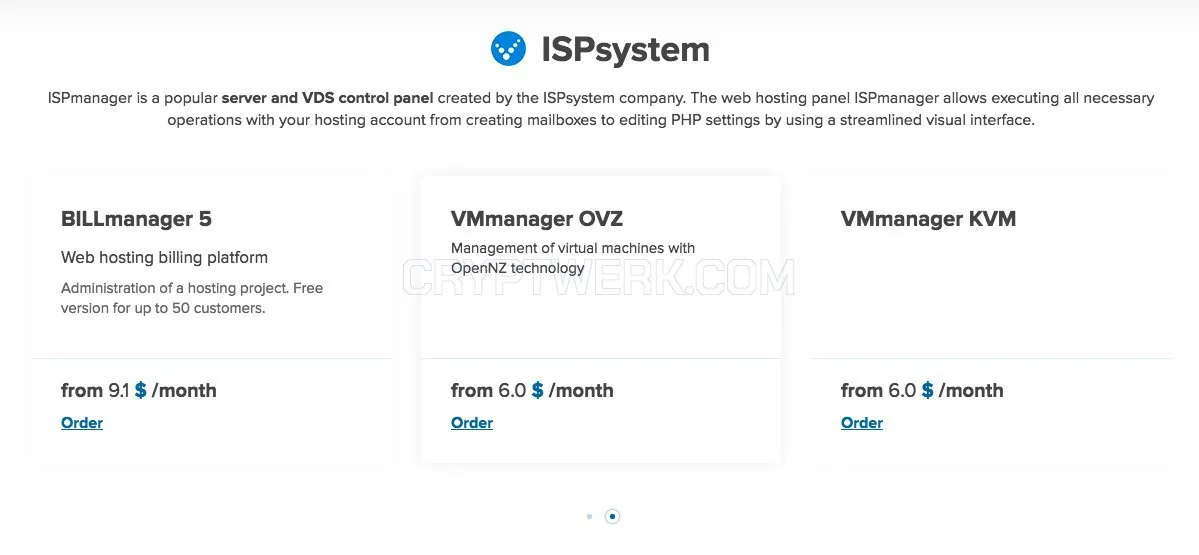
Task: Click the dollar sign in BILLmanager price
Action: point(141,390)
